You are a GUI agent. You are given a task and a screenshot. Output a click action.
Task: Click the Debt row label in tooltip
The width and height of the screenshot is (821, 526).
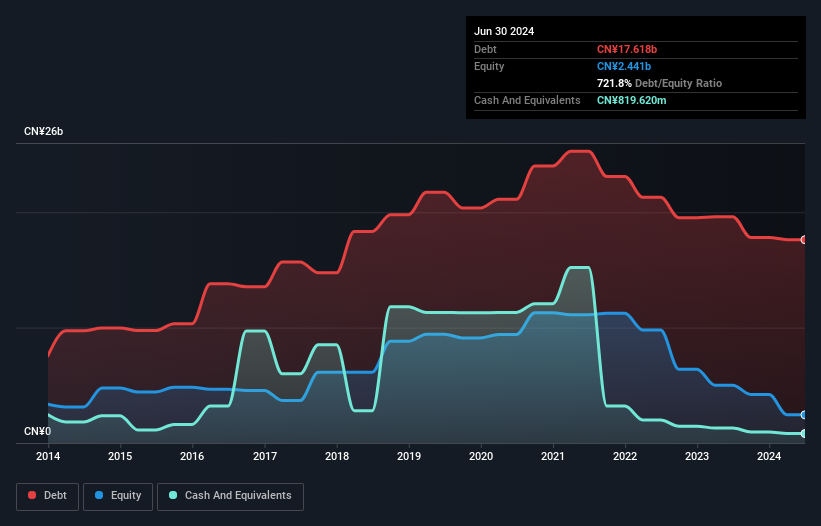485,49
